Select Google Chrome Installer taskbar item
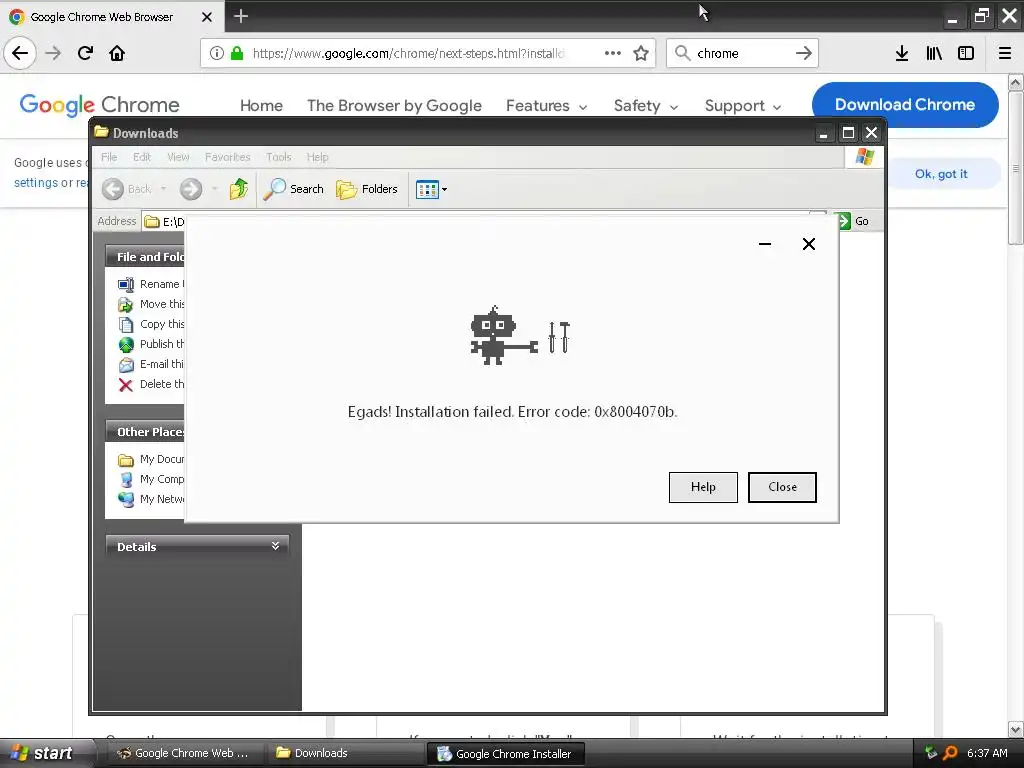 (505, 754)
